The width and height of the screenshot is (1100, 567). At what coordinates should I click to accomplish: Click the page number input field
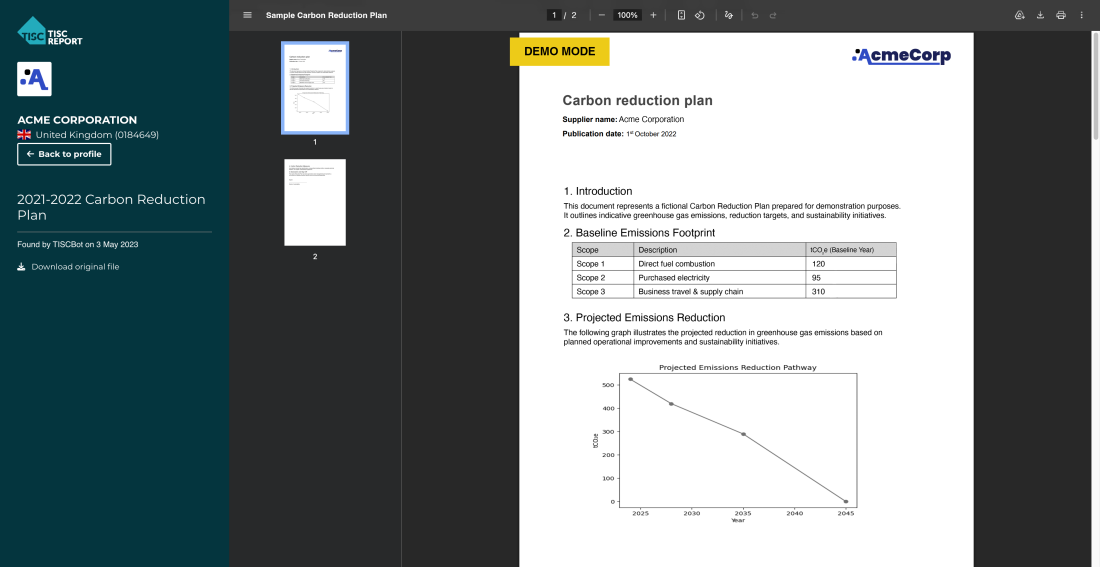[554, 15]
